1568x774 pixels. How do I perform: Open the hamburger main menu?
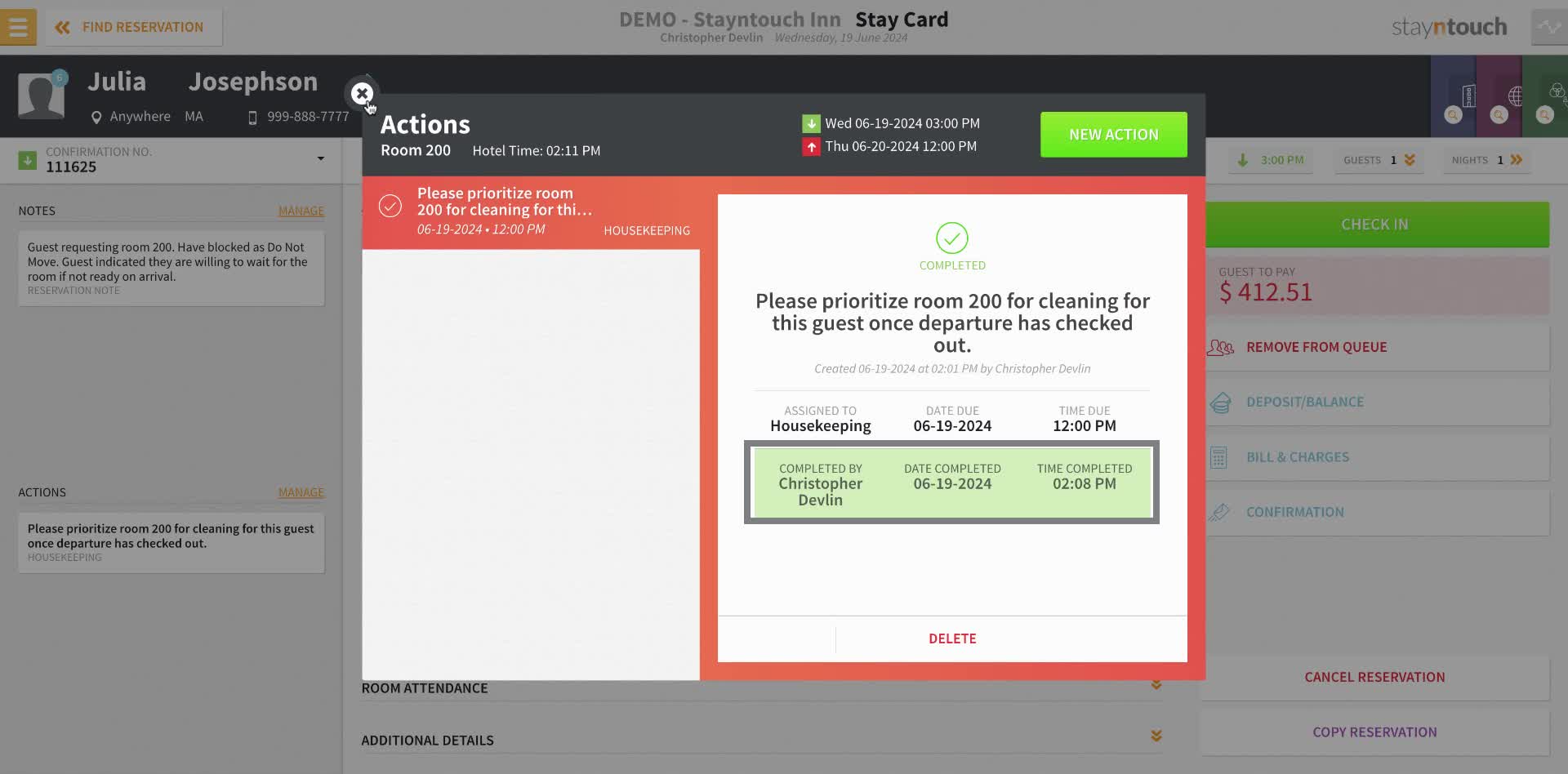coord(18,27)
